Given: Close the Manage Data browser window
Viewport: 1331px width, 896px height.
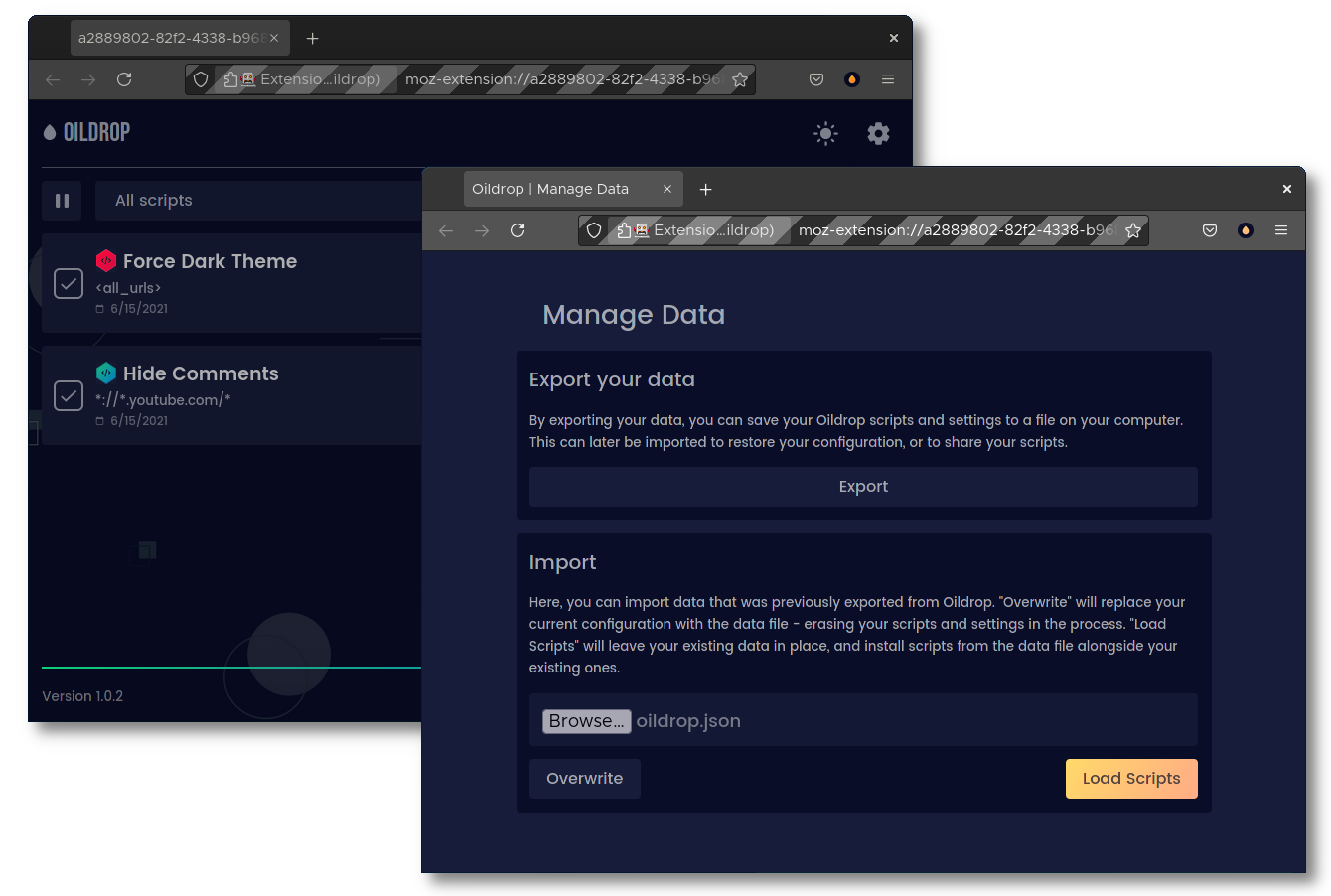Looking at the screenshot, I should click(1287, 189).
